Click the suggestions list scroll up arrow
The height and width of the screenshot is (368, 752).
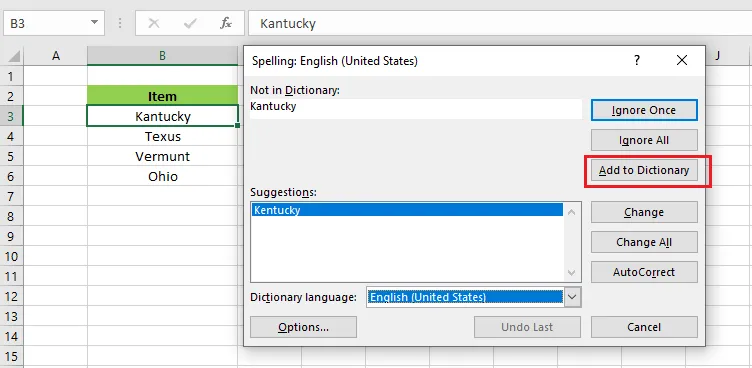pos(571,212)
